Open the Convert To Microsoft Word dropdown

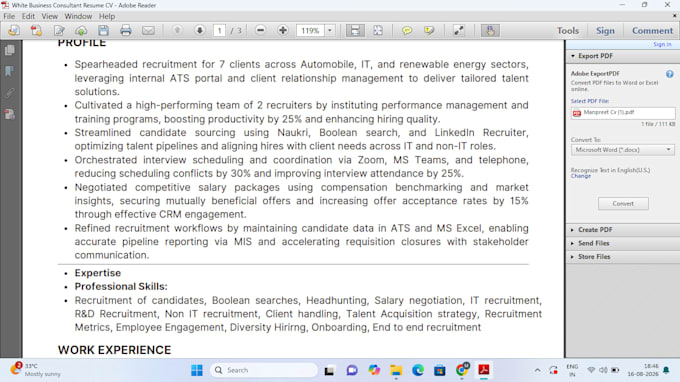coord(623,150)
